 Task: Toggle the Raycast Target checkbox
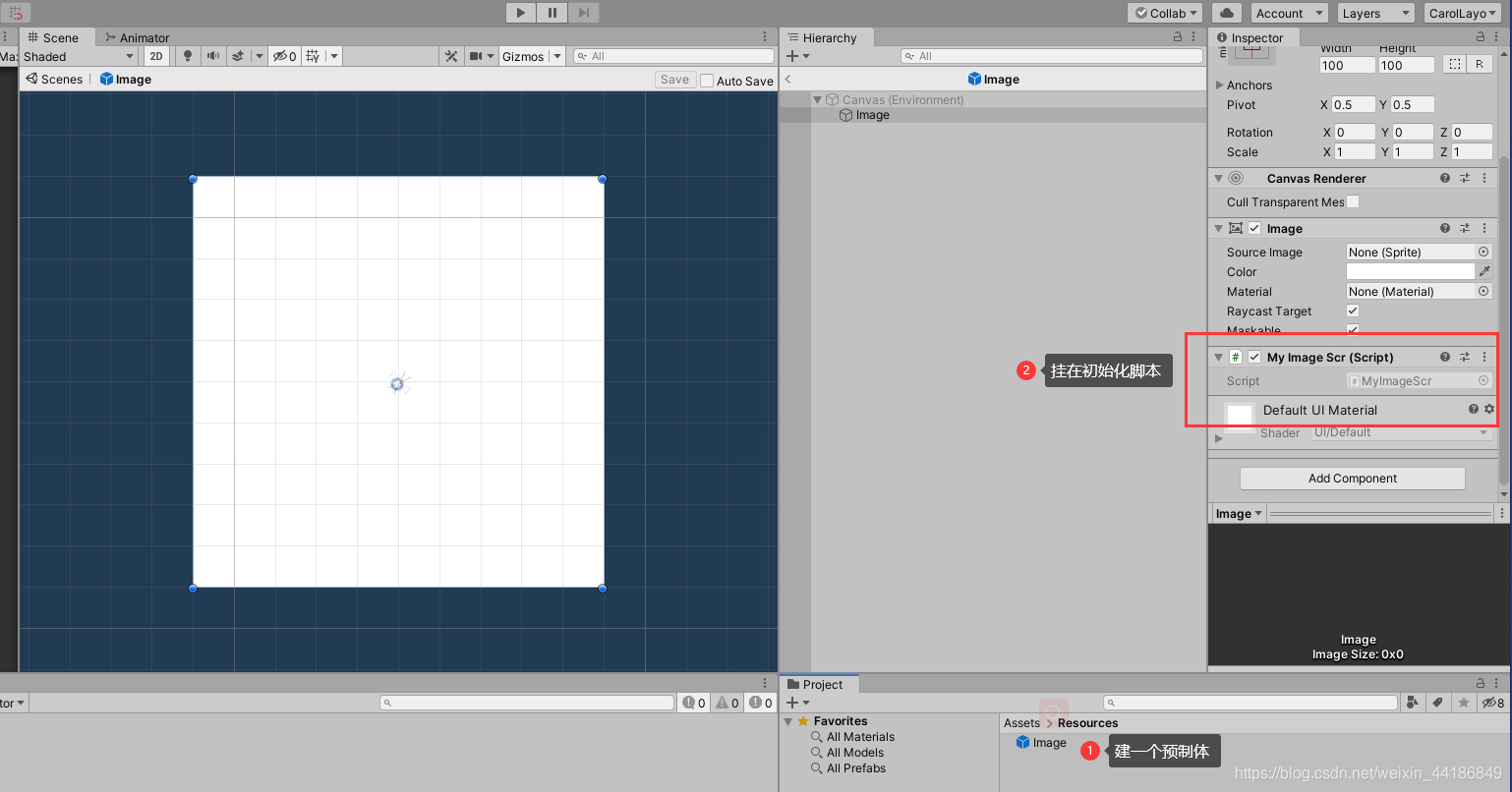click(1353, 311)
